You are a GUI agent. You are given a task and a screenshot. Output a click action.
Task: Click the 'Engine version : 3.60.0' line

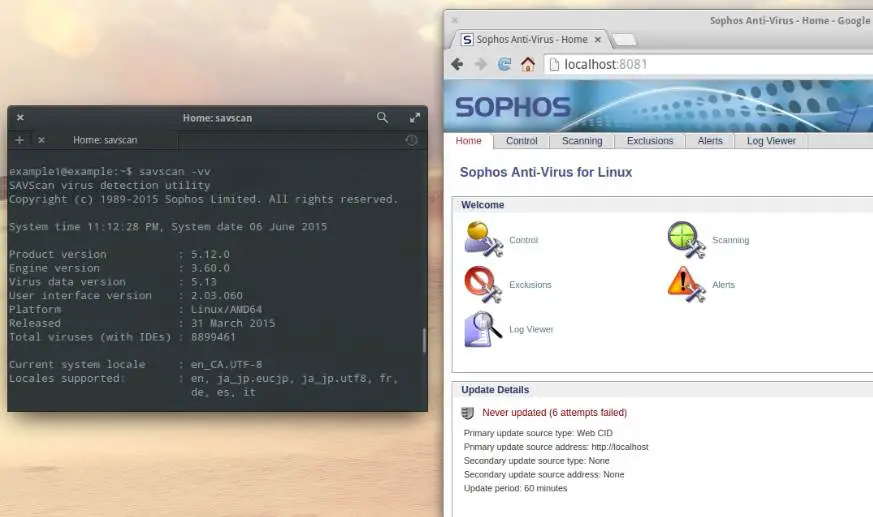[x=119, y=268]
